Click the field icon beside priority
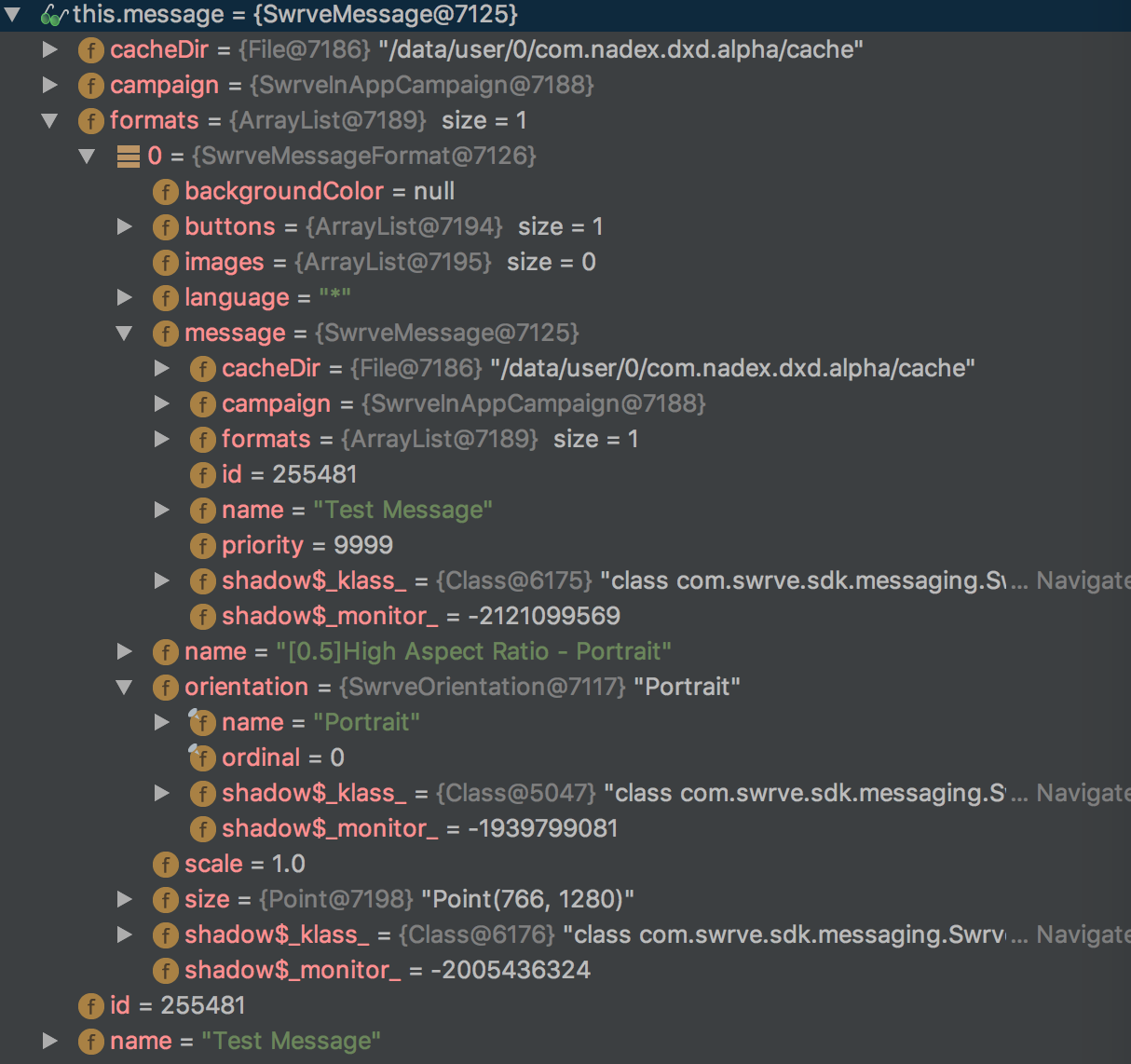Viewport: 1131px width, 1064px height. 202,545
